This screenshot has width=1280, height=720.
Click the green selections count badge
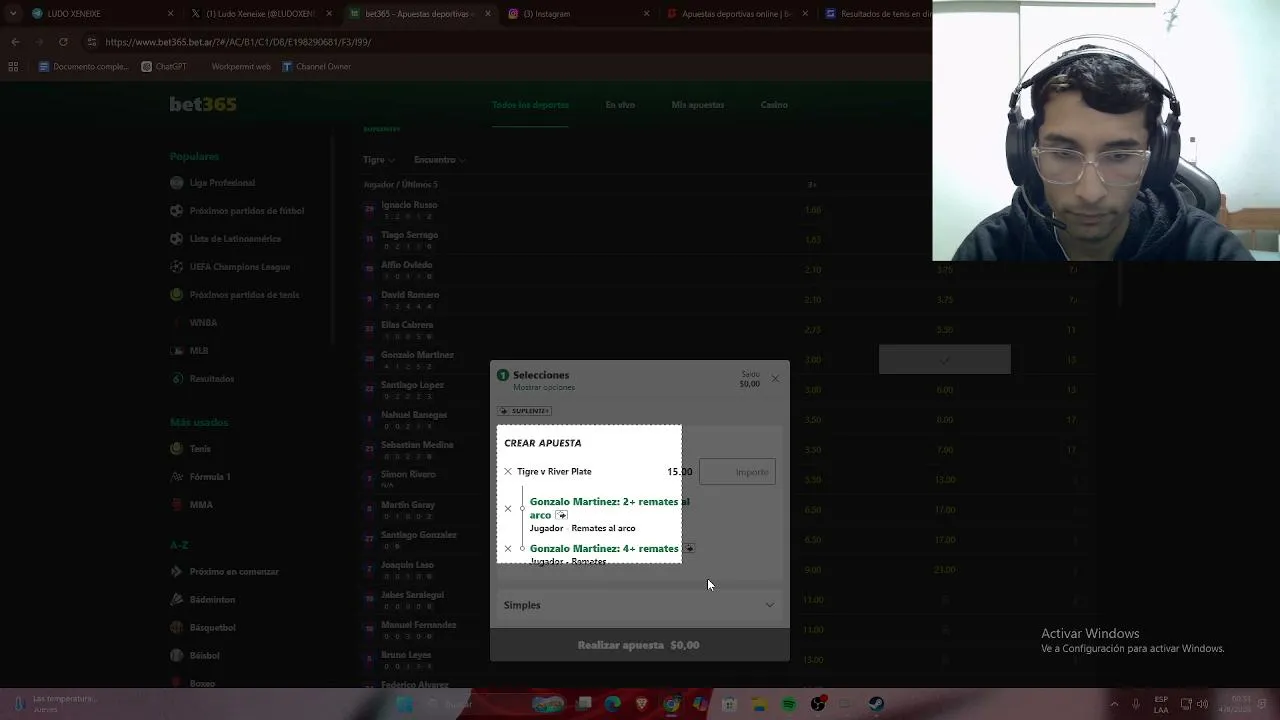(x=503, y=375)
